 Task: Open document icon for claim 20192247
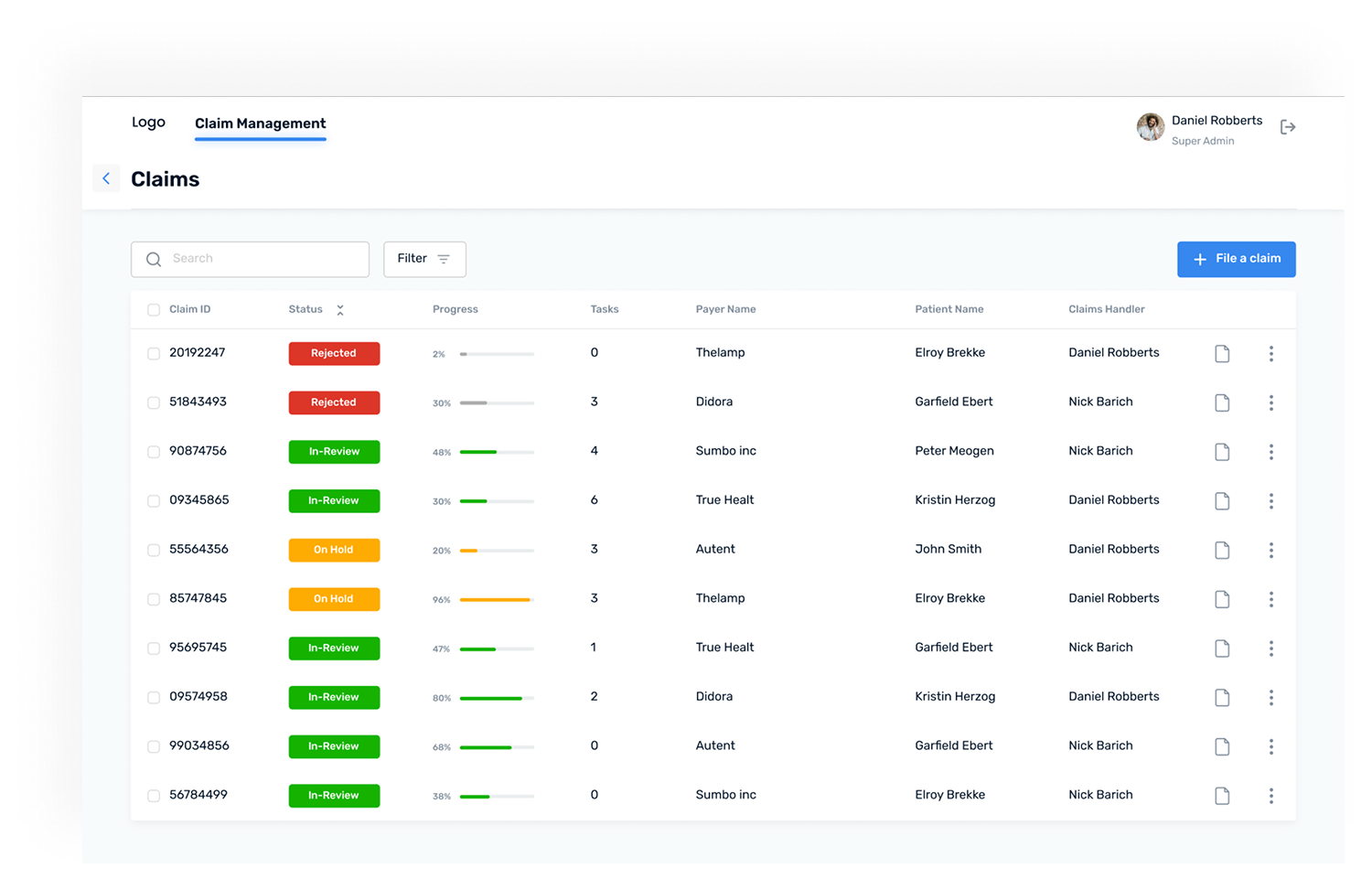1222,354
